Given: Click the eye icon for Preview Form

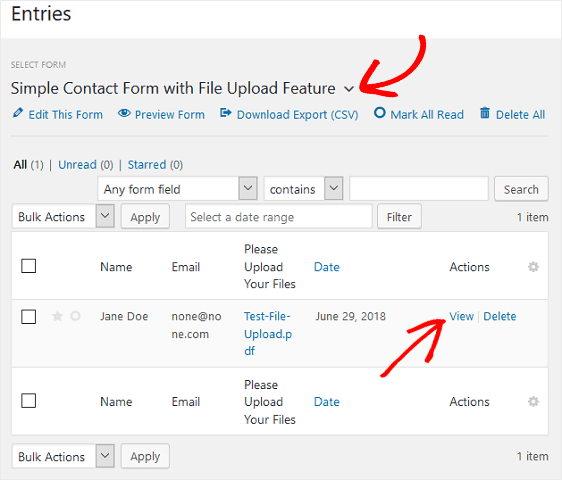Looking at the screenshot, I should (124, 113).
